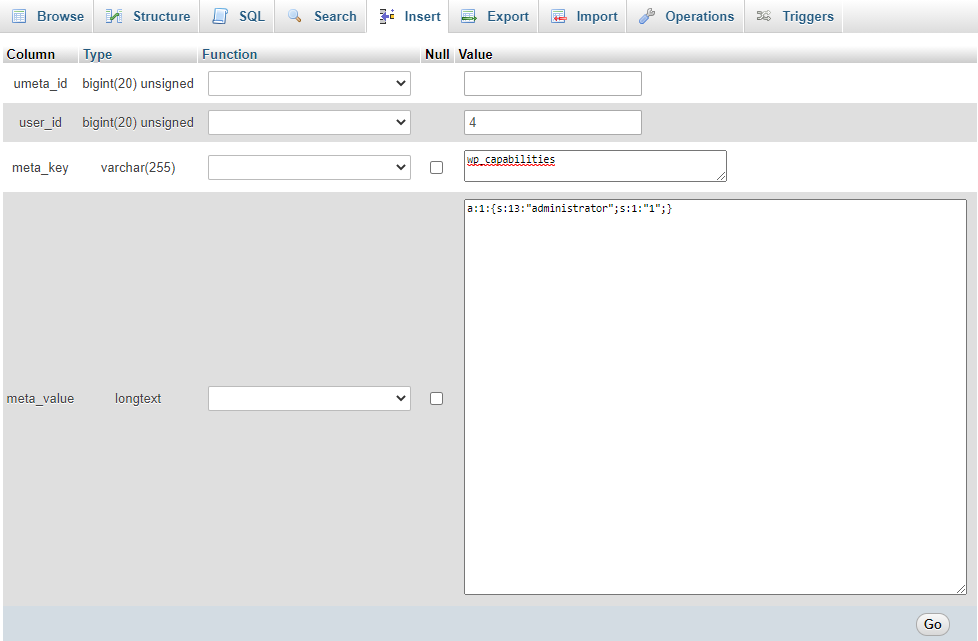This screenshot has width=978, height=641.
Task: Focus the umeta_id value field
Action: point(553,84)
